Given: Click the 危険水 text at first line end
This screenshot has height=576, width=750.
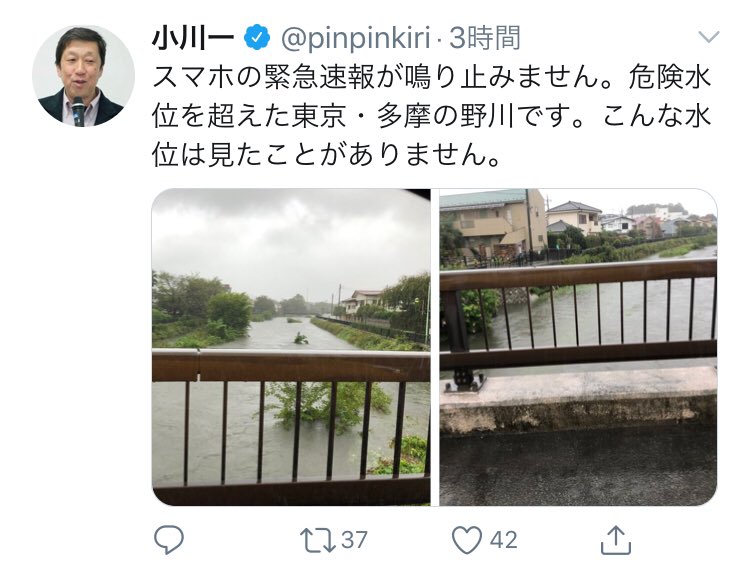Looking at the screenshot, I should (x=669, y=78).
